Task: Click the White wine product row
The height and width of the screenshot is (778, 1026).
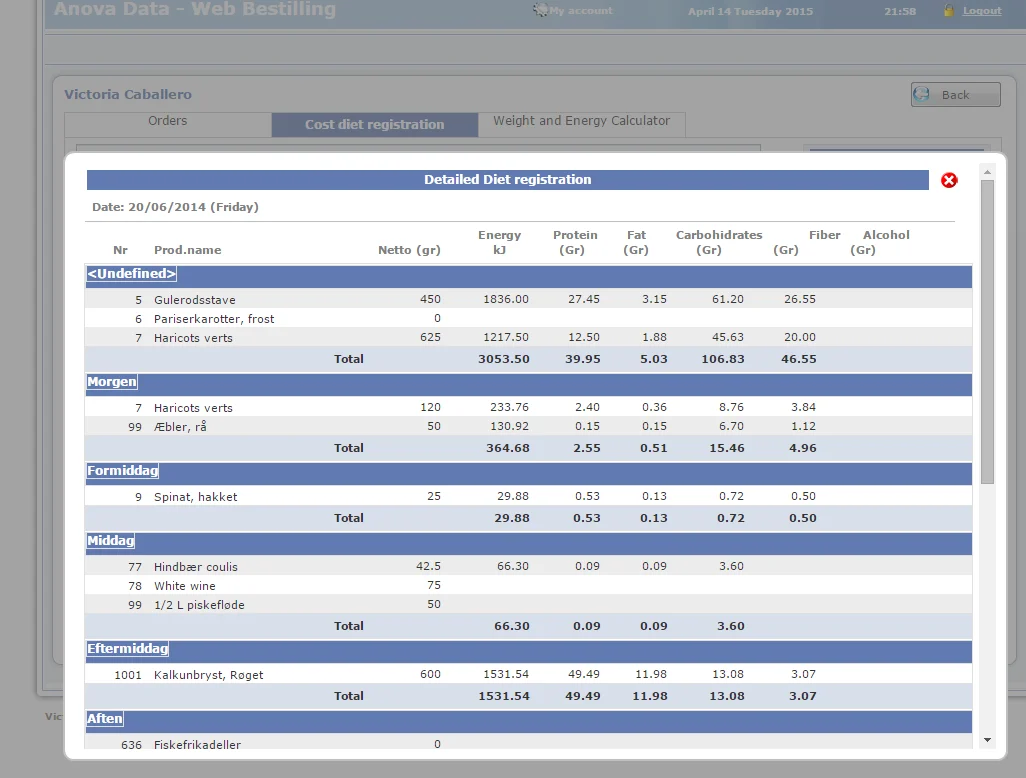Action: point(184,586)
